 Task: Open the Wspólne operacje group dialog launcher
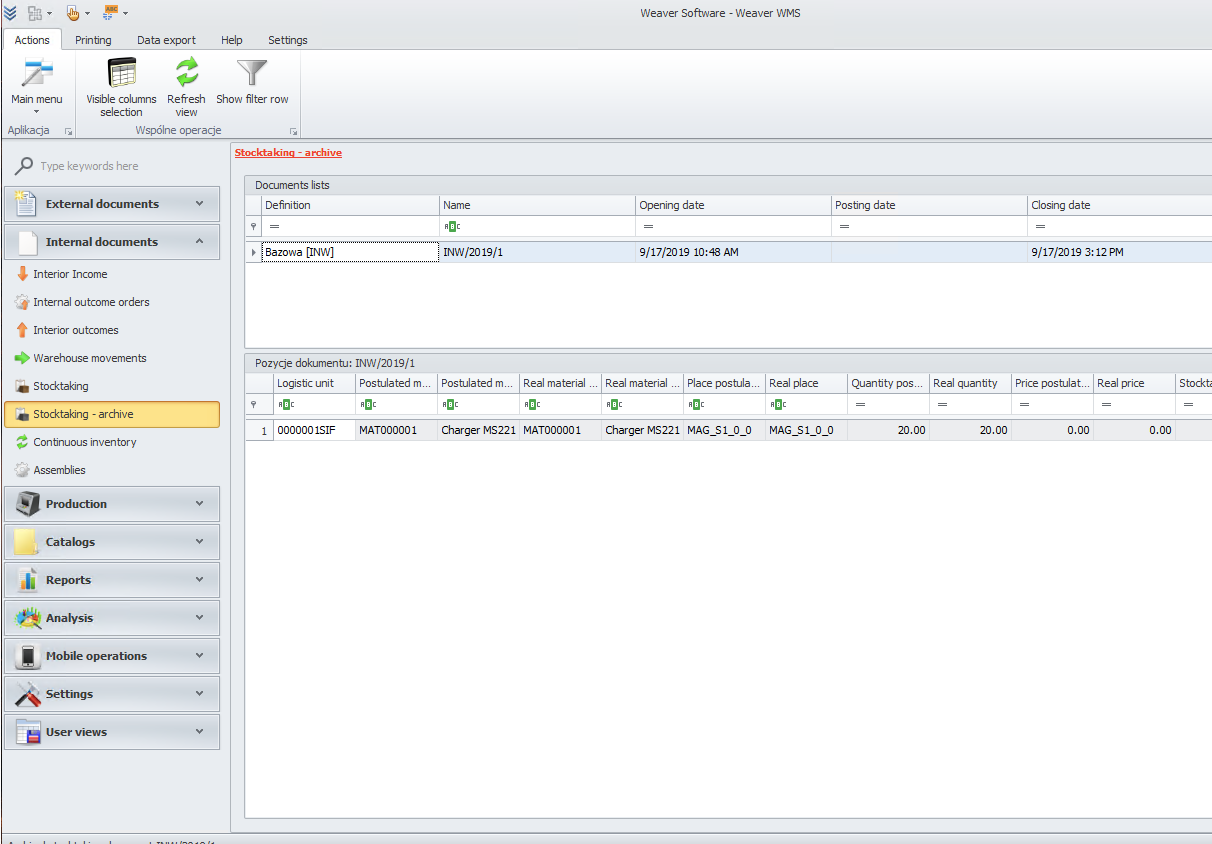tap(293, 131)
